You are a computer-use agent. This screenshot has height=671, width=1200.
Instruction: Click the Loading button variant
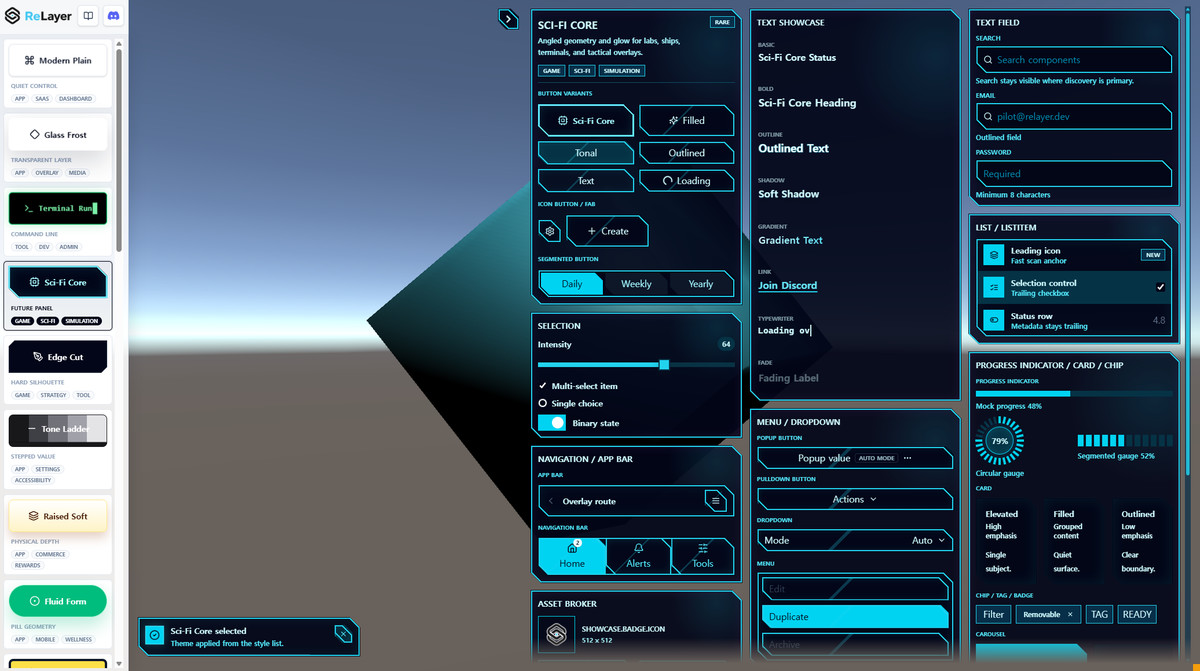(x=687, y=181)
